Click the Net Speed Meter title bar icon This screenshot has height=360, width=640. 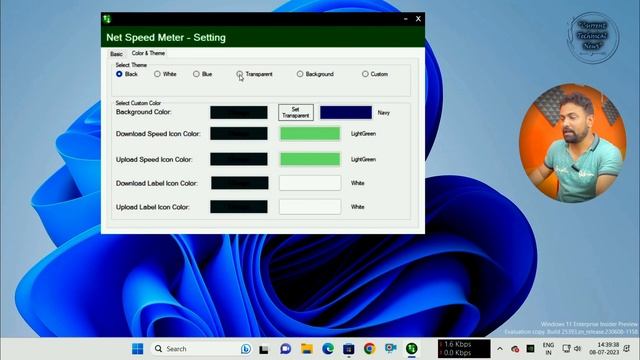tap(107, 19)
